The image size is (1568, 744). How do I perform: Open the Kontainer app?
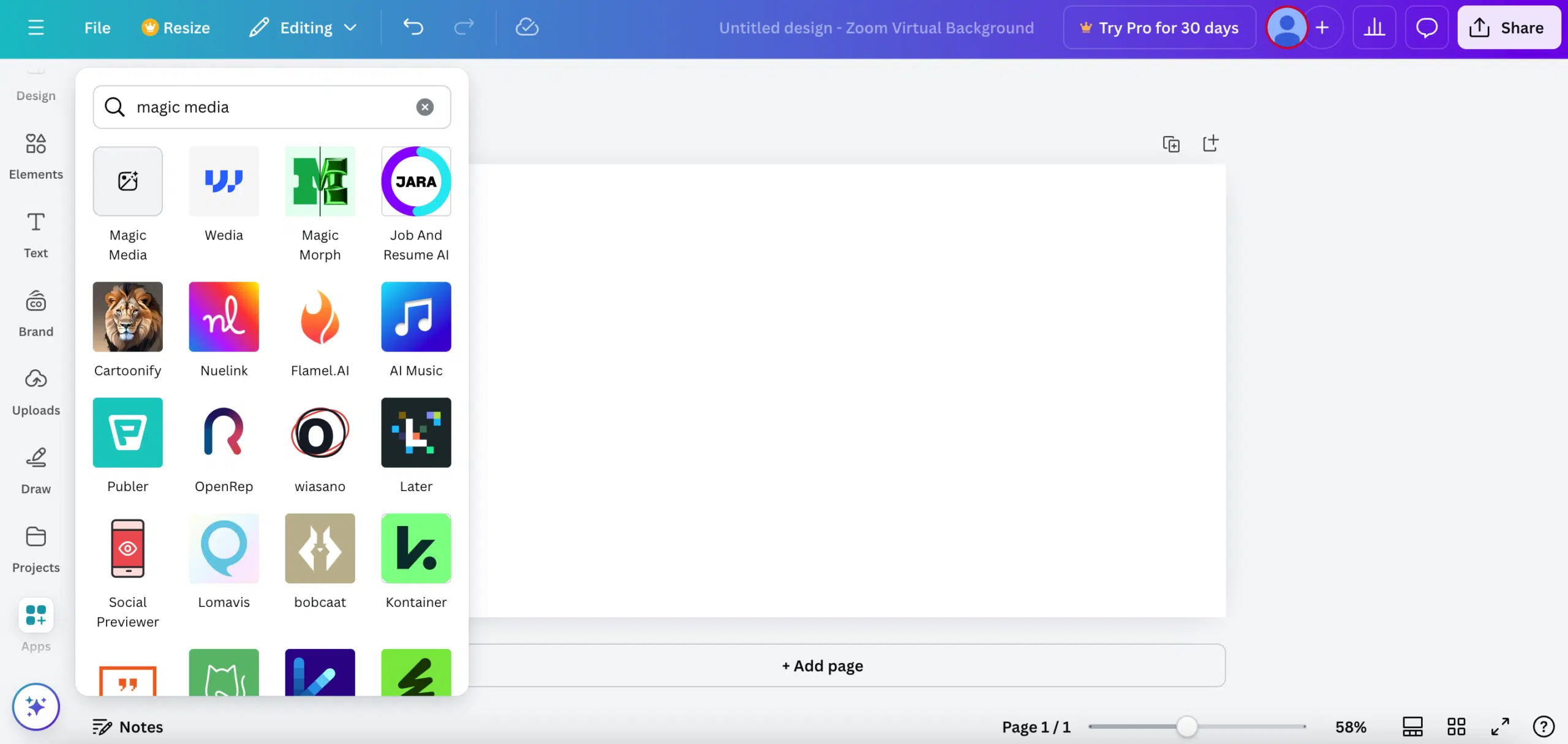click(416, 562)
